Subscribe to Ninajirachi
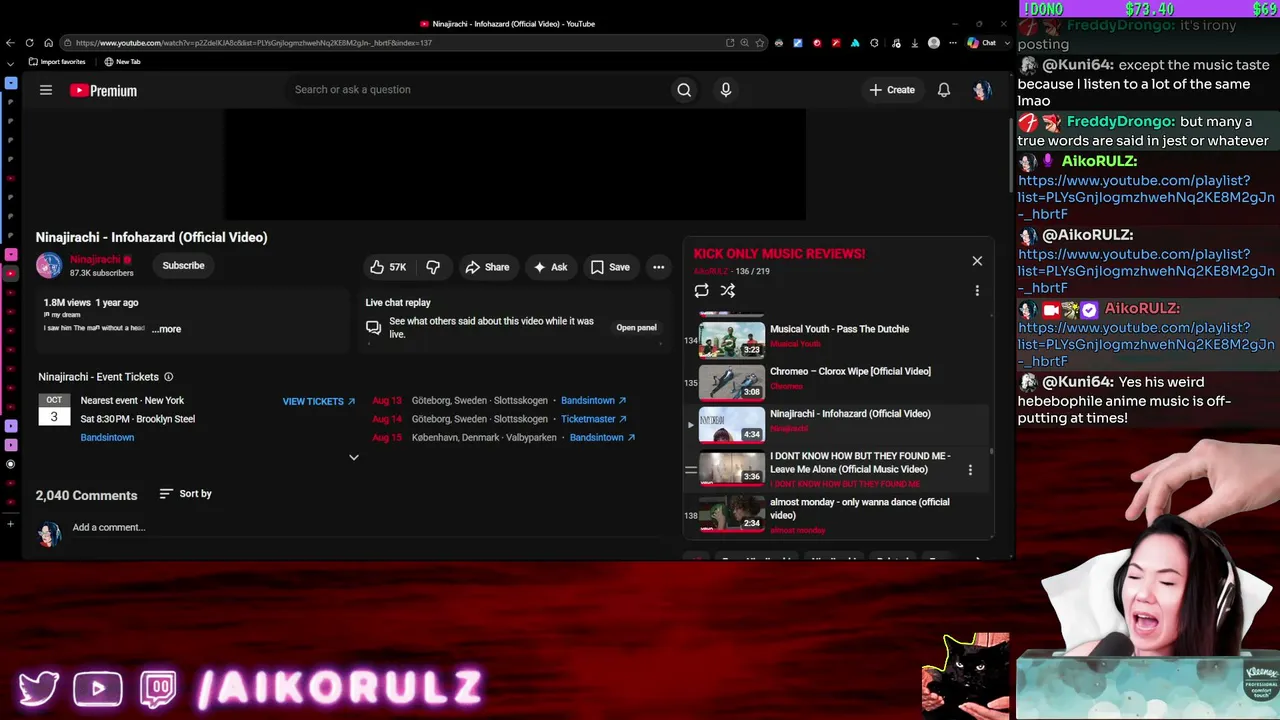The image size is (1280, 720). 183,266
